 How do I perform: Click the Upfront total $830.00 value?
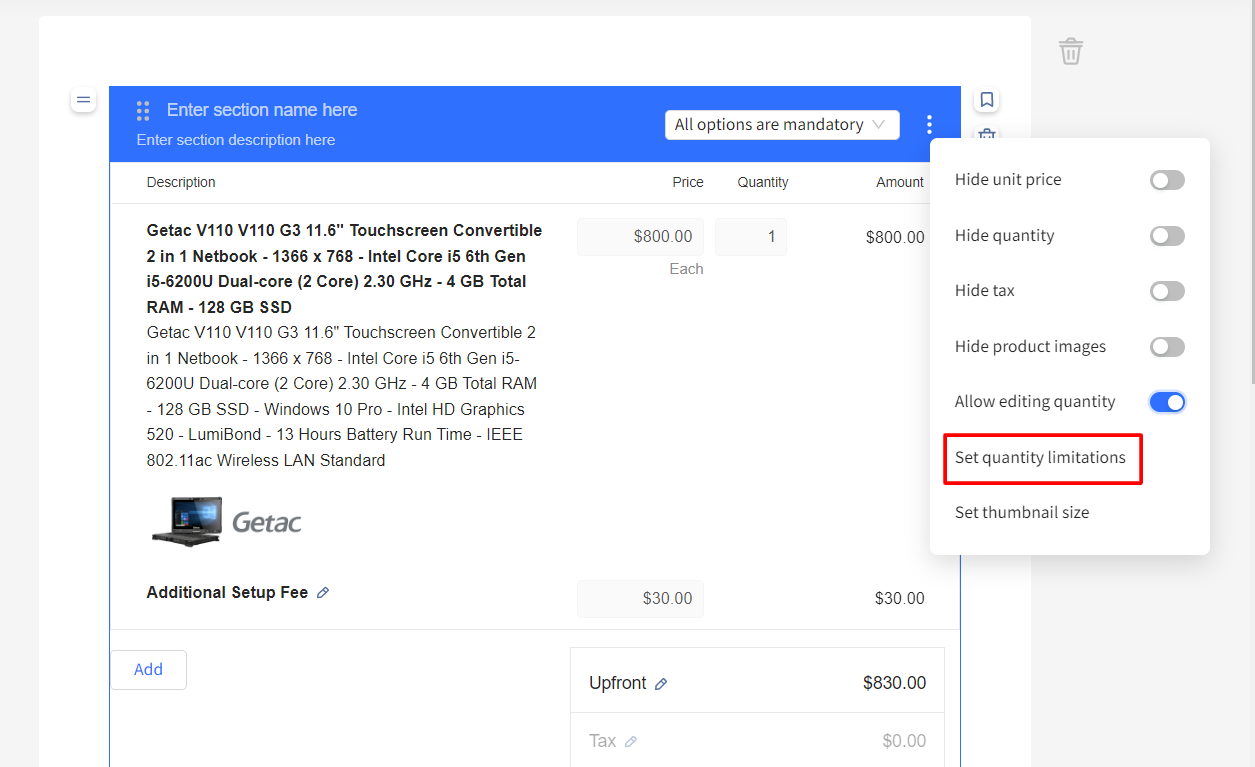tap(894, 684)
